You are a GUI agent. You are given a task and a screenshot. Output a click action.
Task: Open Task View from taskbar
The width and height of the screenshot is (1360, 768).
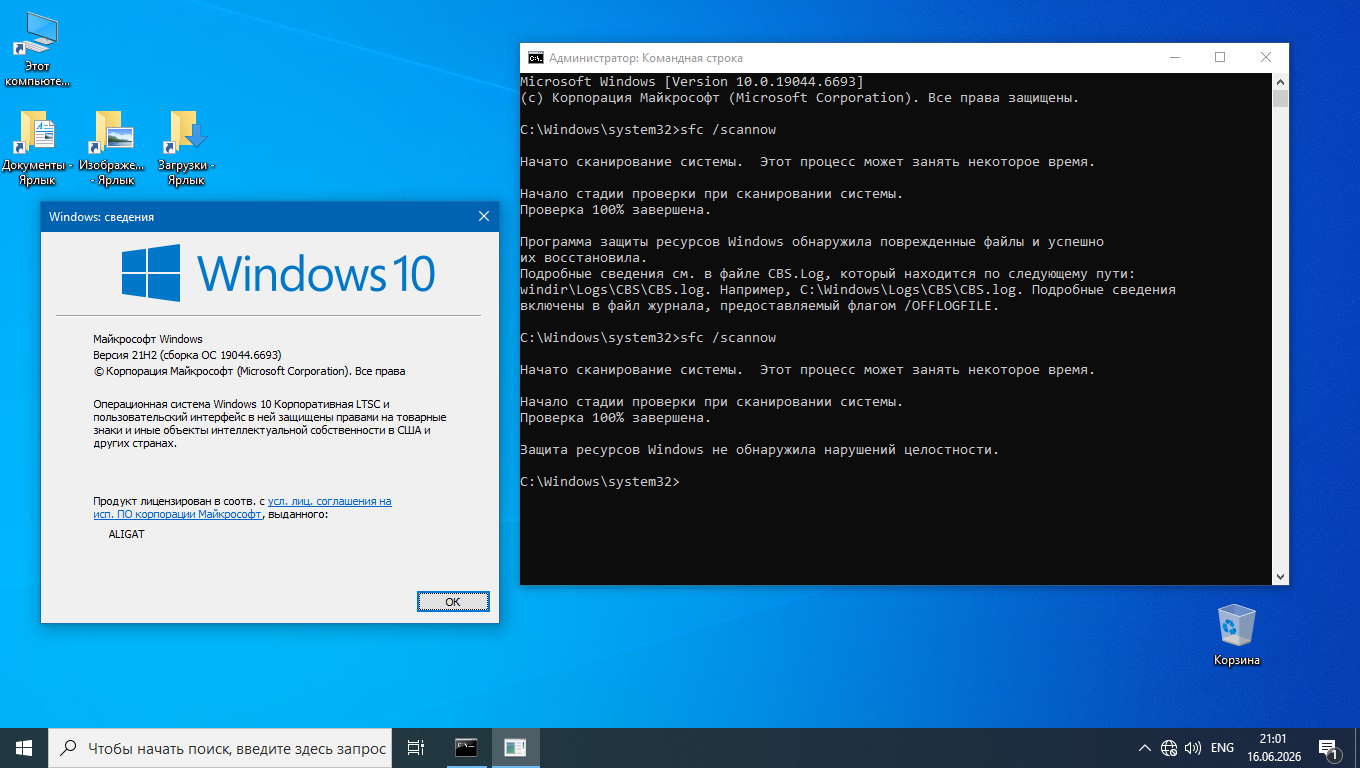[417, 747]
